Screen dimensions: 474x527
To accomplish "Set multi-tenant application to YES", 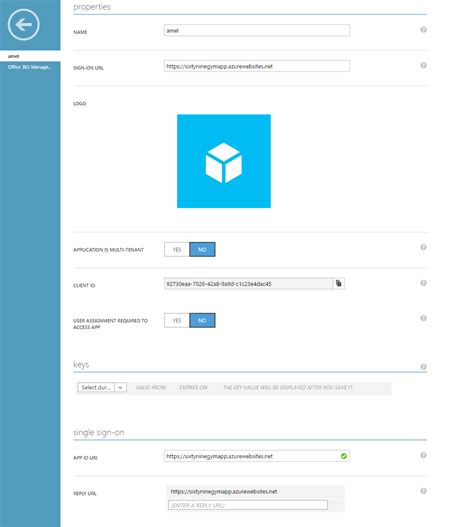I will click(x=177, y=249).
